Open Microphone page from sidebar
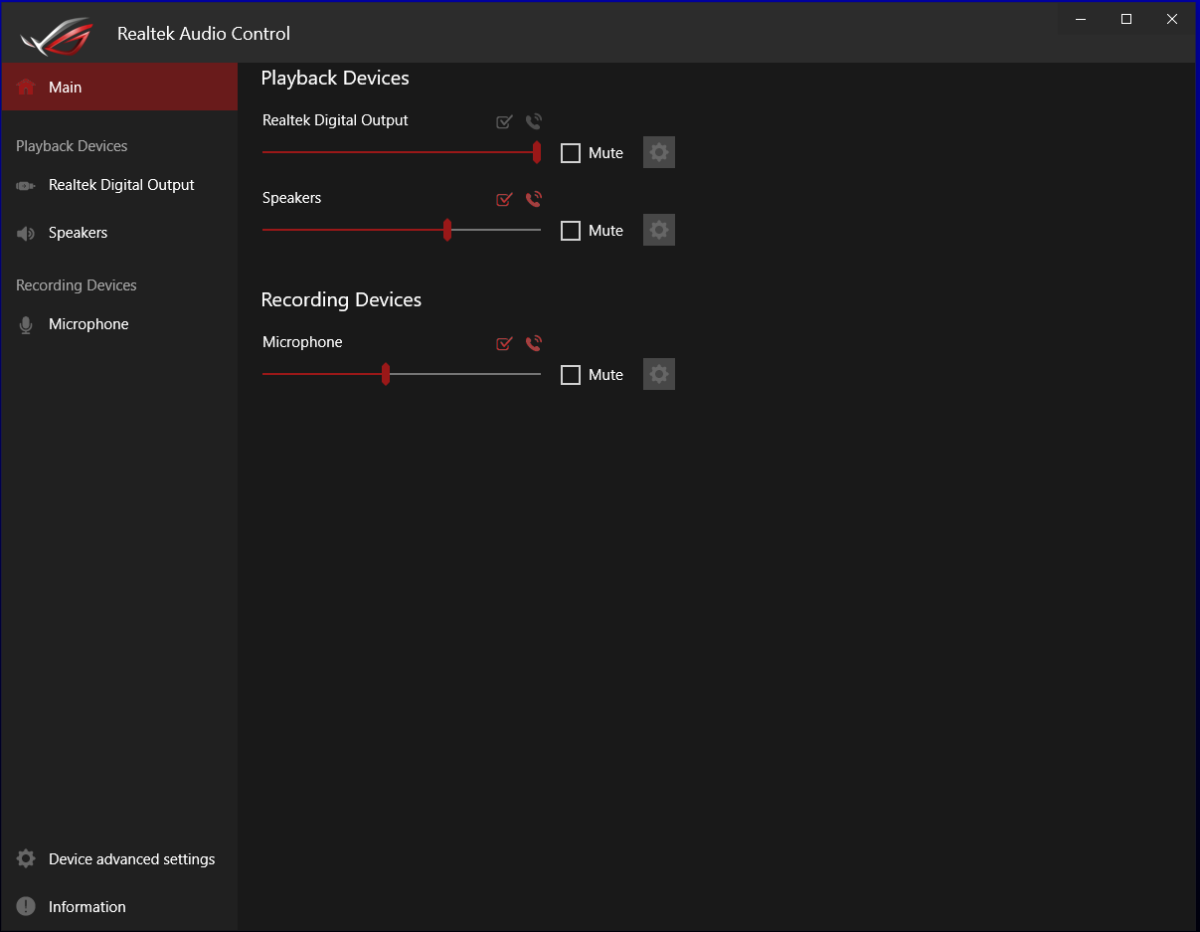1200x932 pixels. pos(88,325)
